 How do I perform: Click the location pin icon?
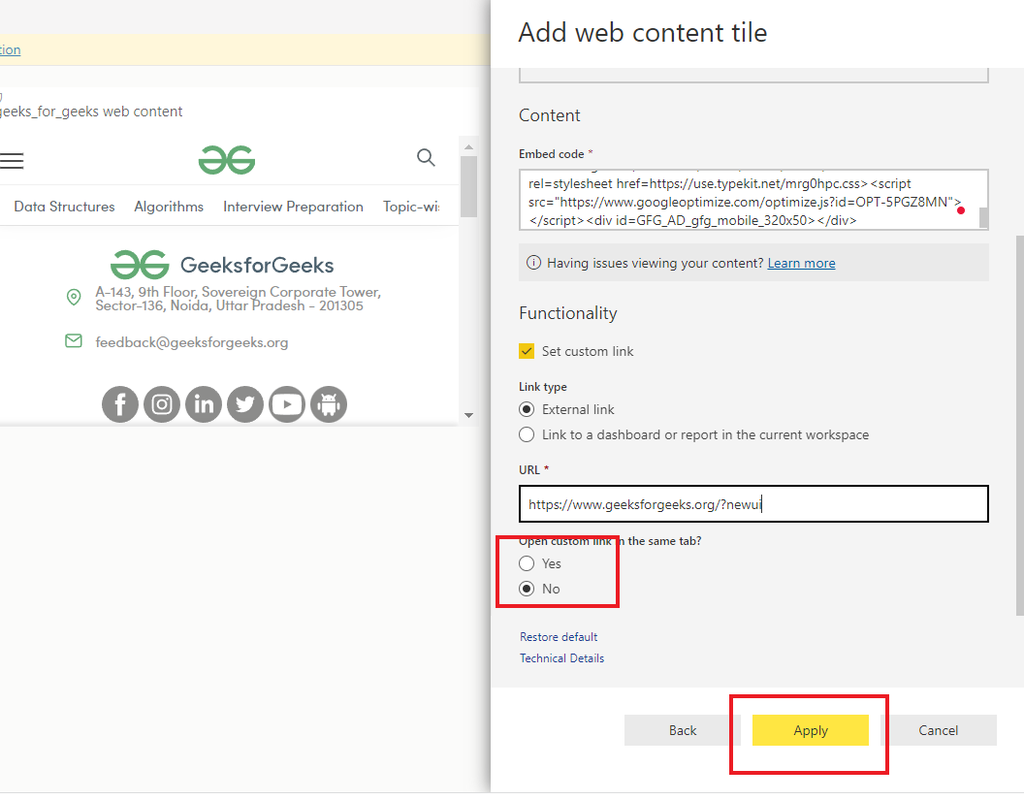[74, 298]
